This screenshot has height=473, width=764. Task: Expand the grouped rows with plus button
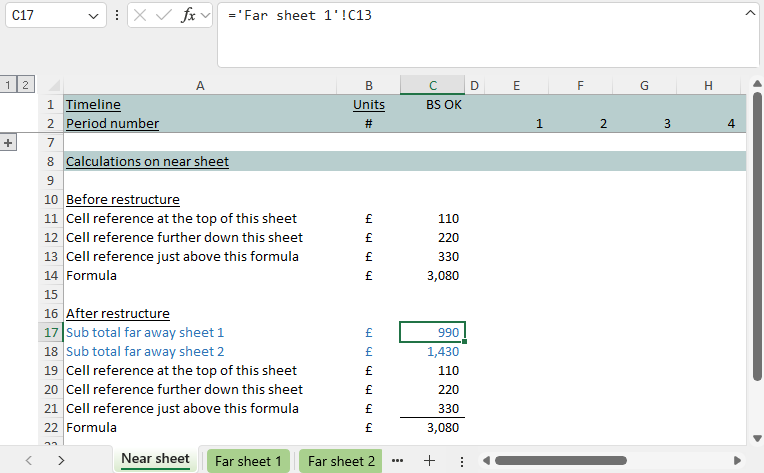point(9,143)
